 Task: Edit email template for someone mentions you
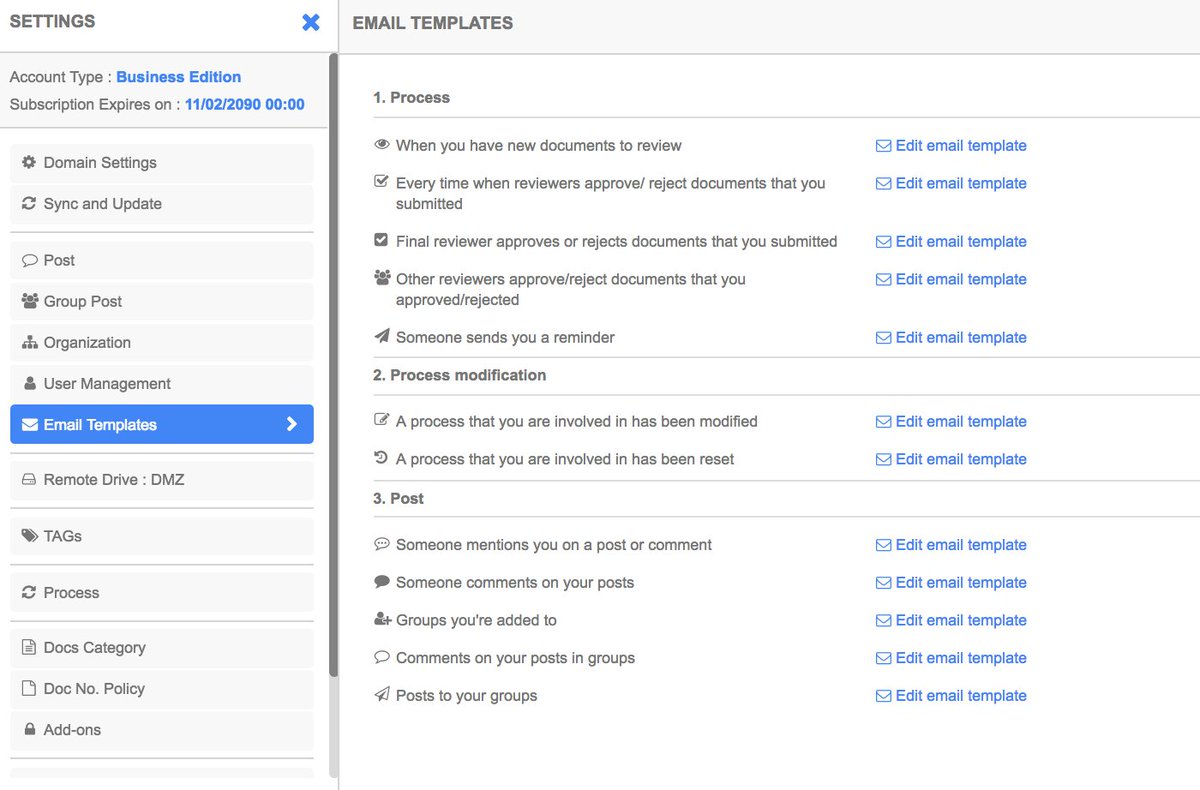pos(951,544)
